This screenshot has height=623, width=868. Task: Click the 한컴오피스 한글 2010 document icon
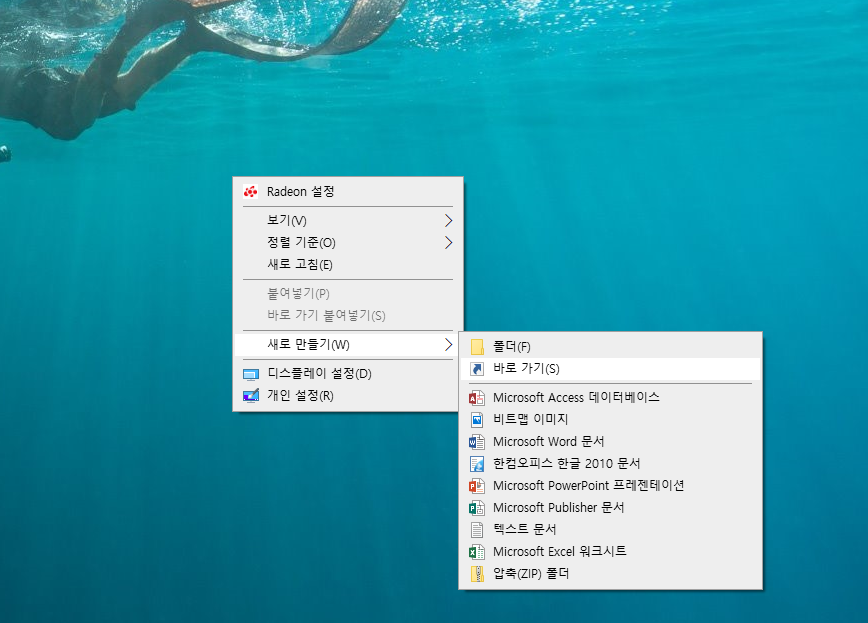(x=477, y=464)
